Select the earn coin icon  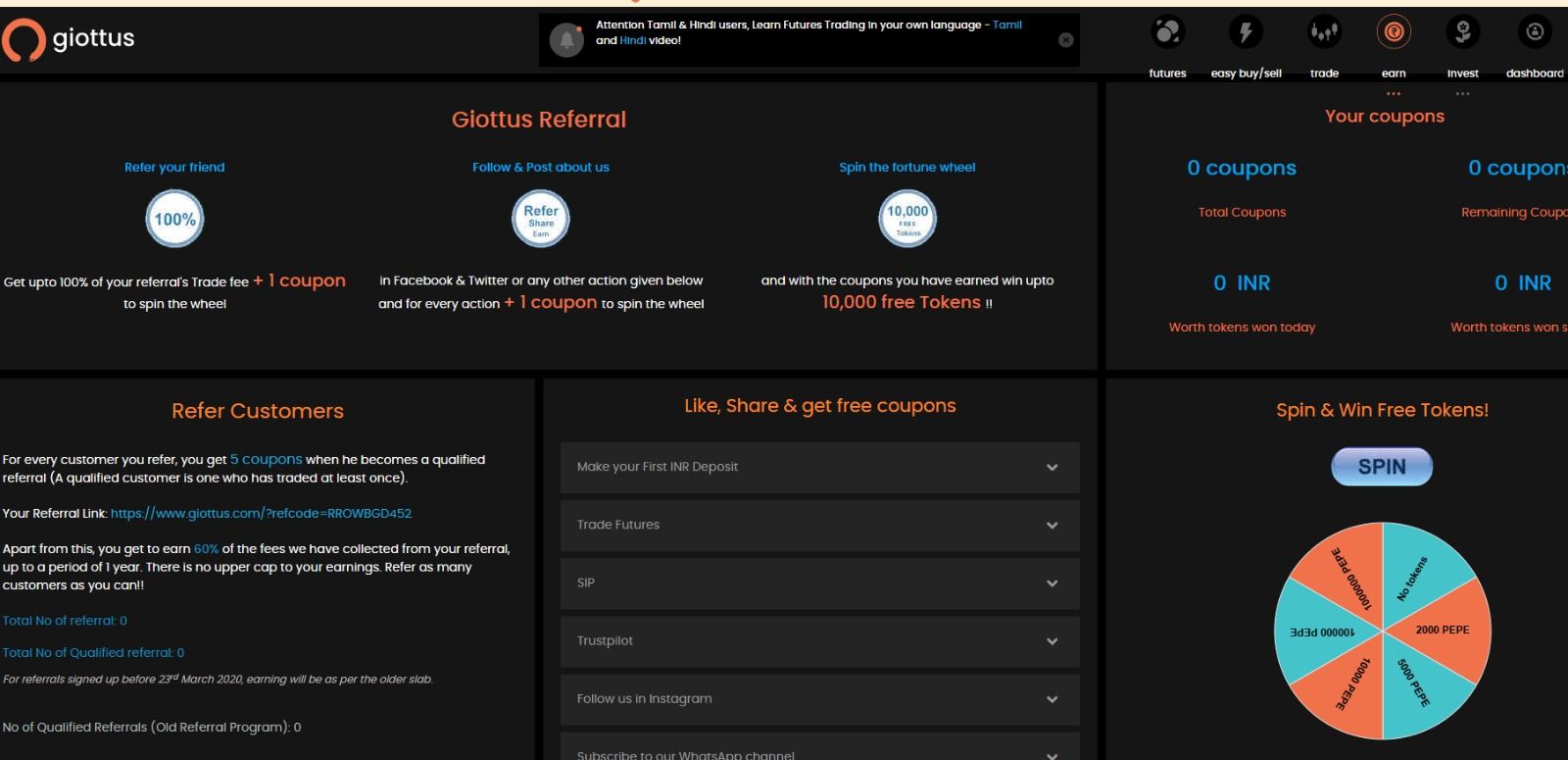pyautogui.click(x=1394, y=33)
